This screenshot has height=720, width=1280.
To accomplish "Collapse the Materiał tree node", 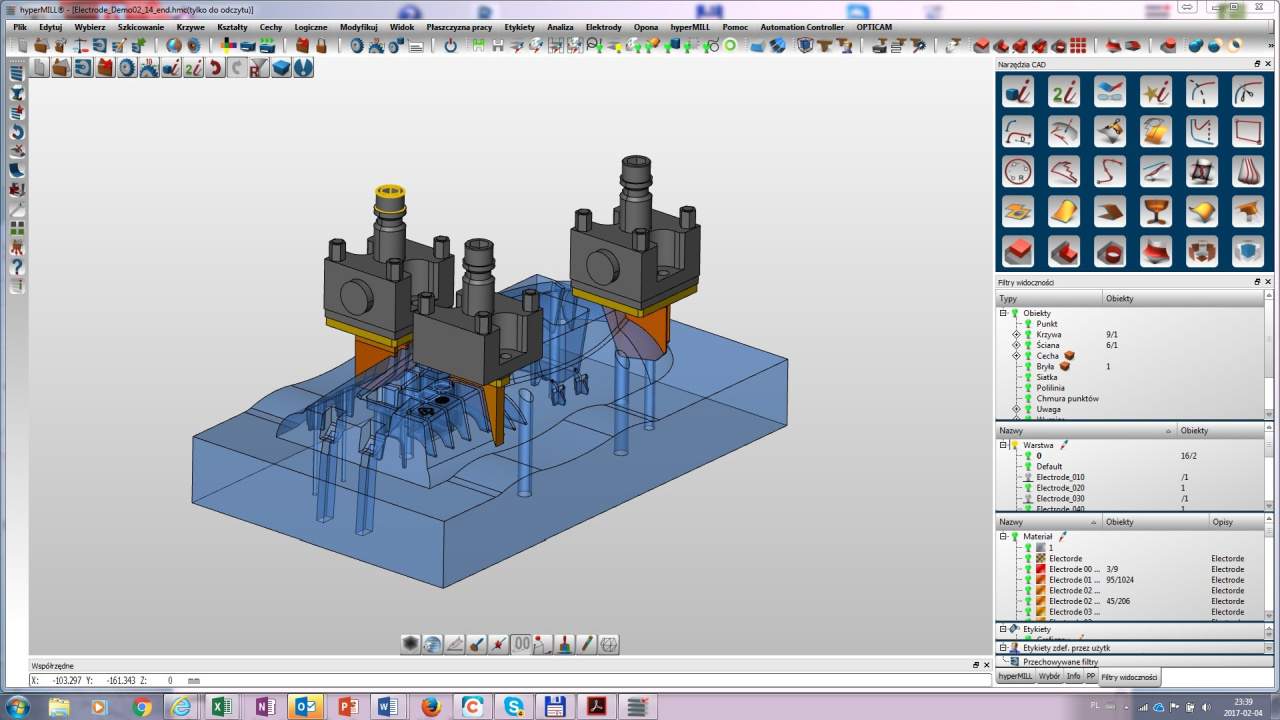I will 1003,536.
